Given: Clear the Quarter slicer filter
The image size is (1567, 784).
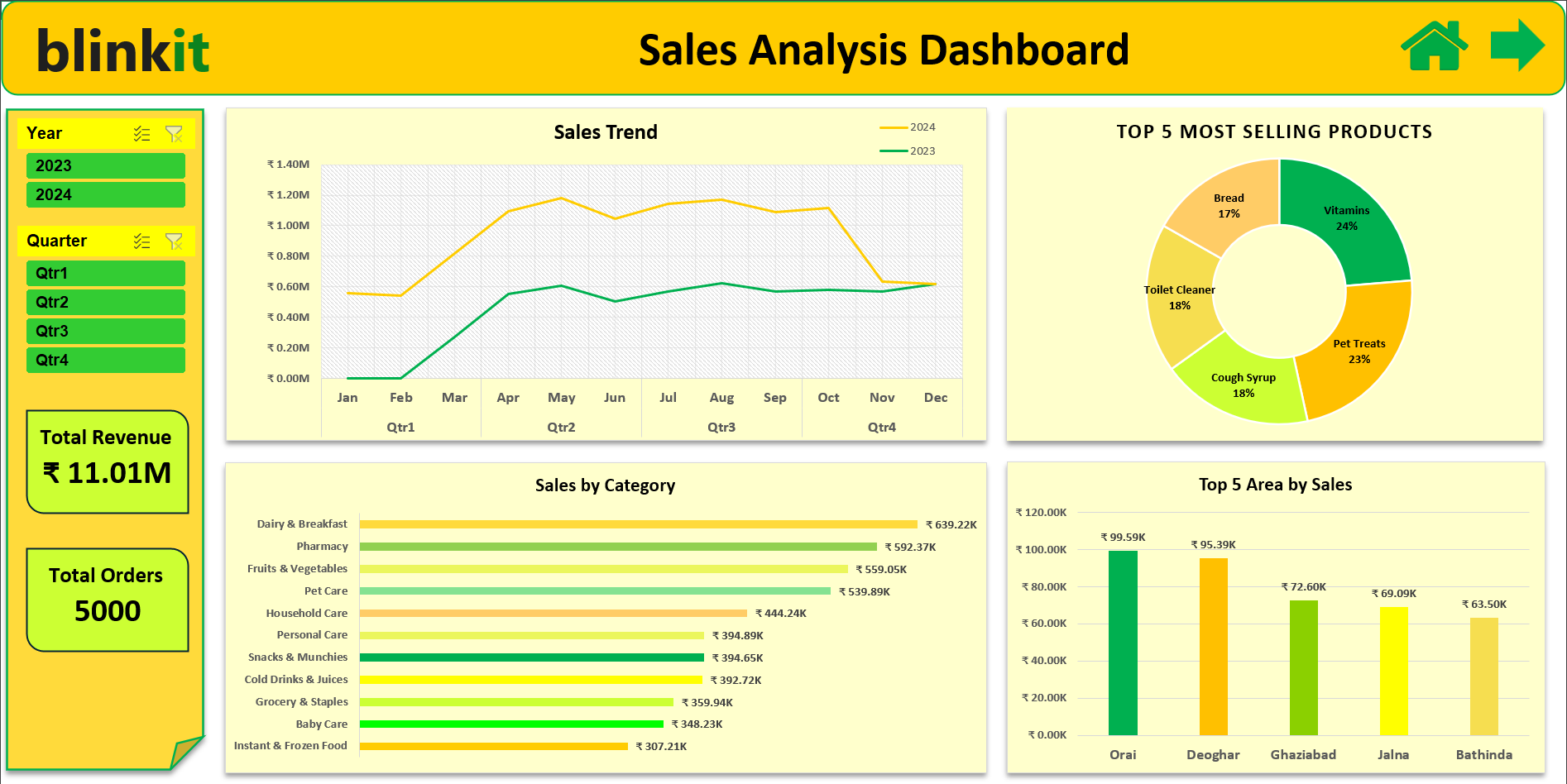Looking at the screenshot, I should pos(174,241).
